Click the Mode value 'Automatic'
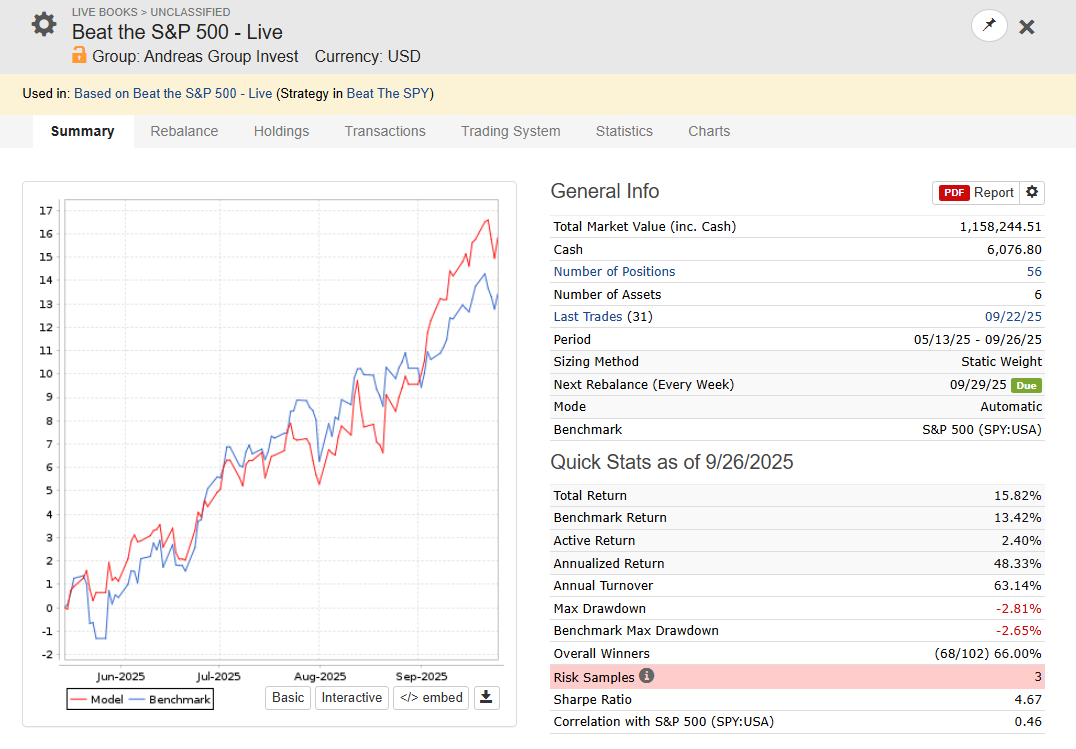This screenshot has height=749, width=1076. click(1011, 407)
